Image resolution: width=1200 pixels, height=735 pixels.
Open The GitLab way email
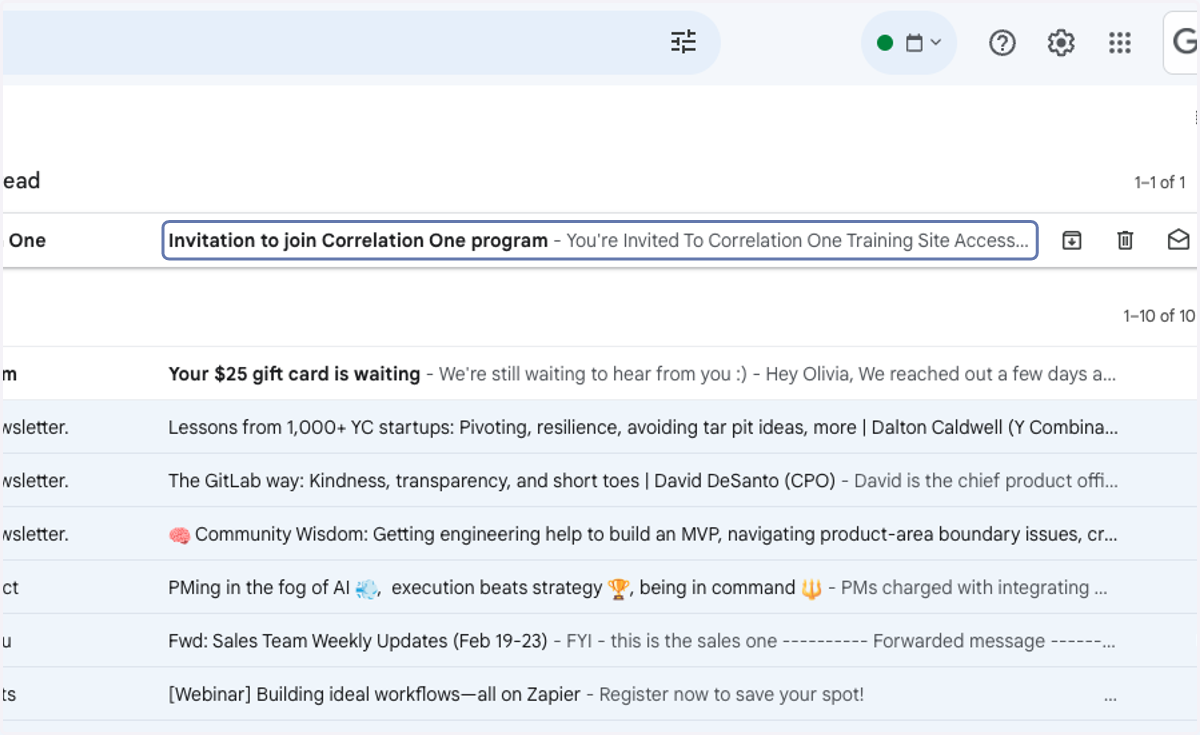600,480
